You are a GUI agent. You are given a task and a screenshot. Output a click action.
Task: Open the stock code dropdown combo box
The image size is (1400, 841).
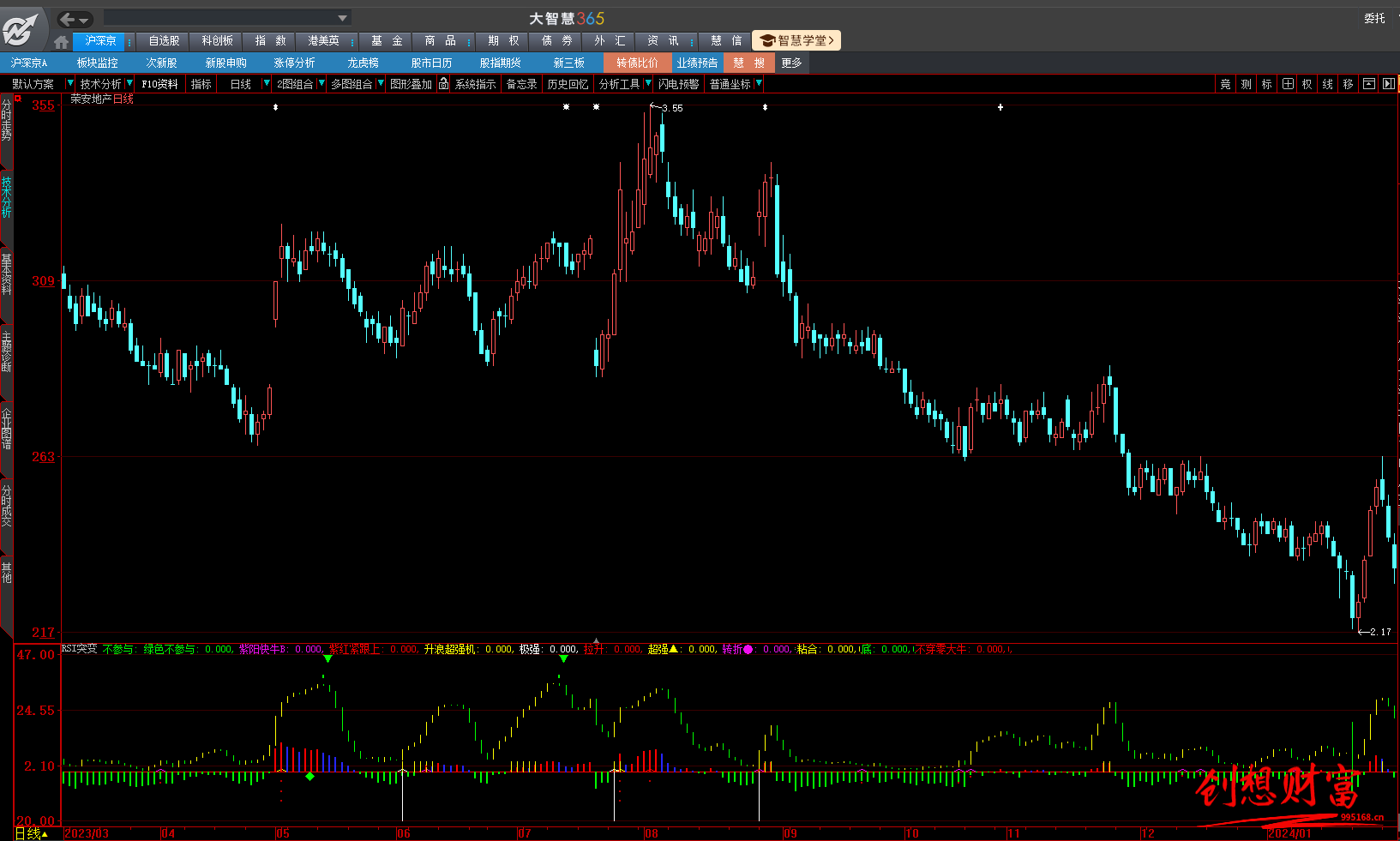(x=227, y=18)
